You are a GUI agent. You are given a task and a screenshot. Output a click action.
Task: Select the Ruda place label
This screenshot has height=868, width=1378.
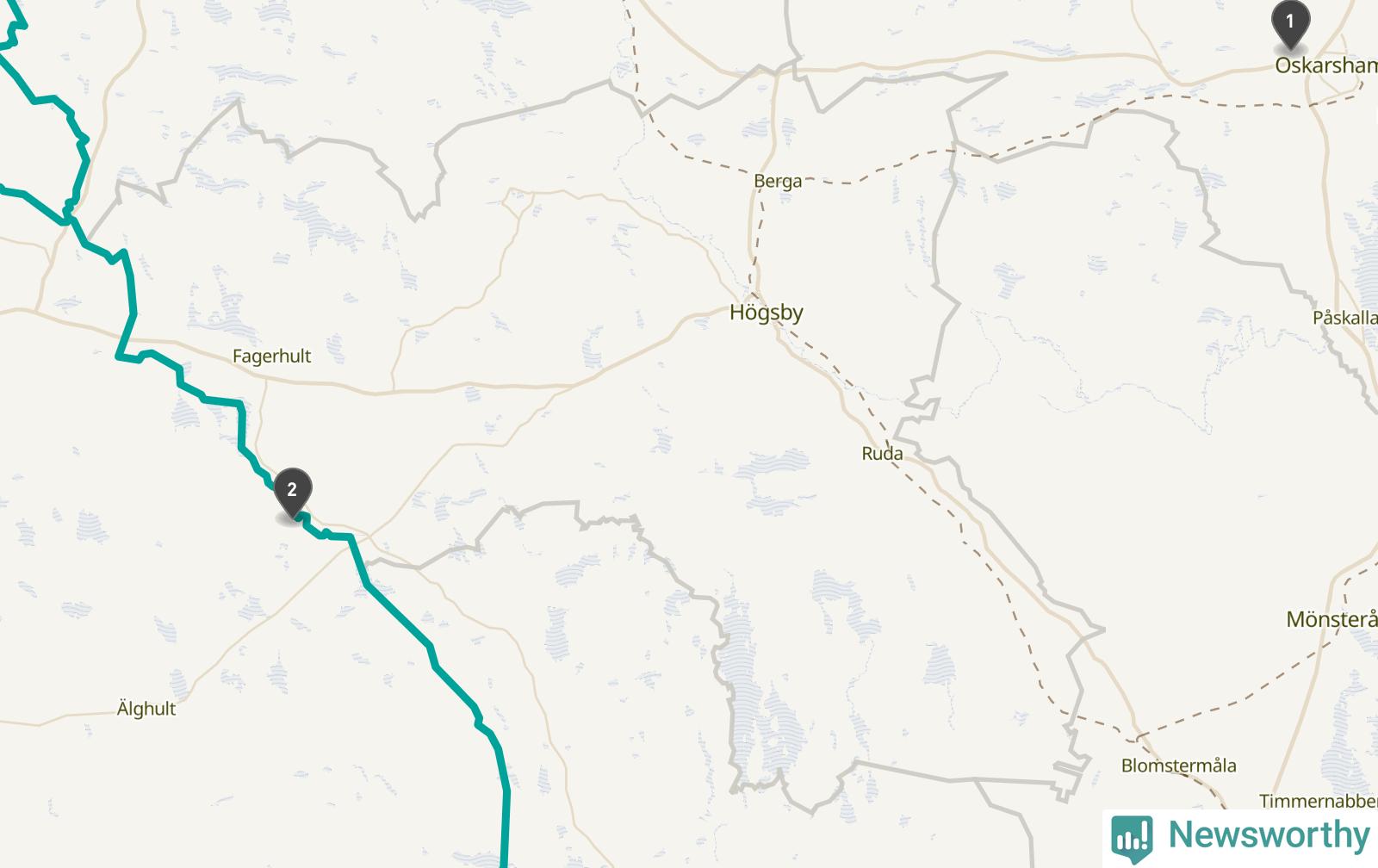coord(882,454)
